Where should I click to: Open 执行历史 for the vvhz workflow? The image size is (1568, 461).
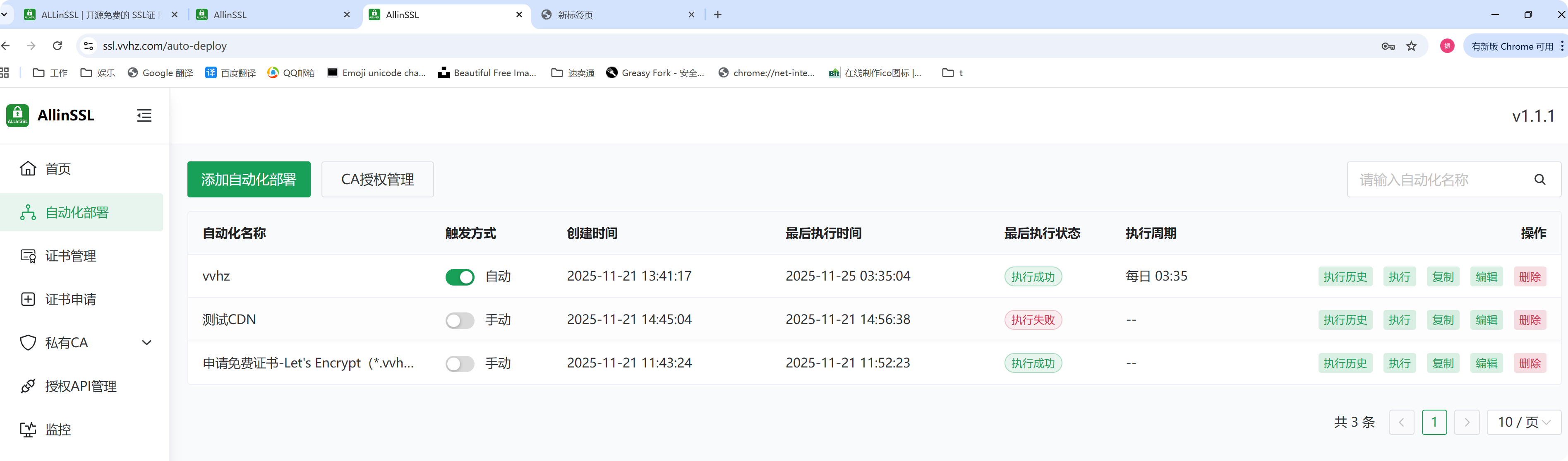pos(1345,277)
